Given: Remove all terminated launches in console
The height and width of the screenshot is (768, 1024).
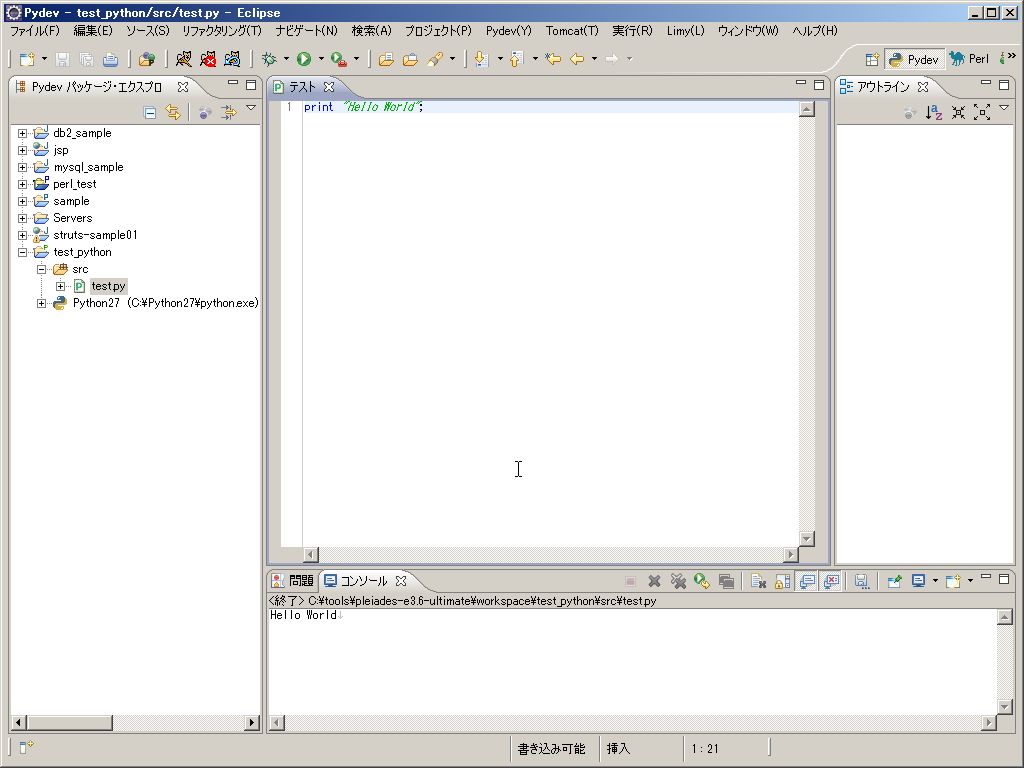Looking at the screenshot, I should click(x=679, y=581).
